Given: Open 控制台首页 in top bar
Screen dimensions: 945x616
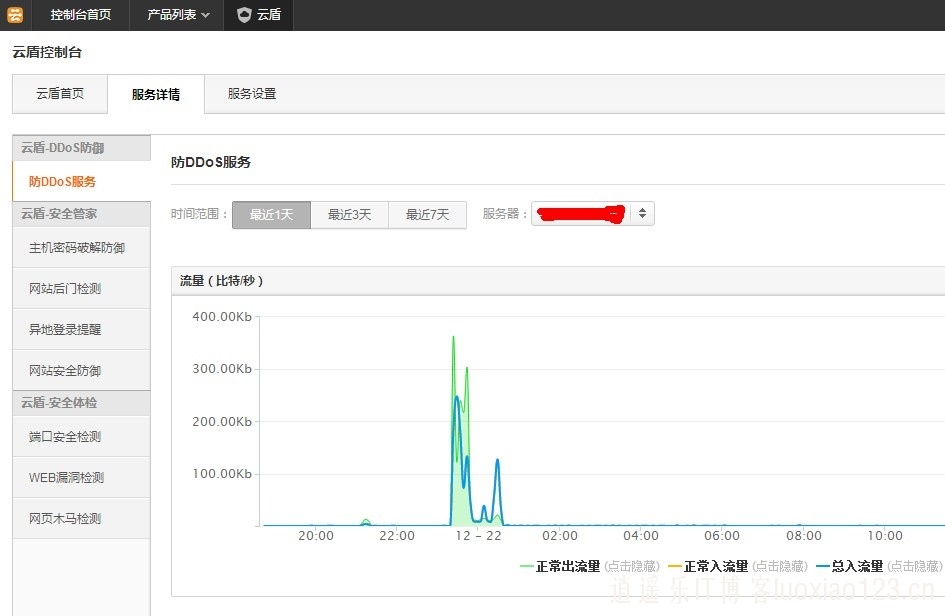Looking at the screenshot, I should tap(81, 14).
